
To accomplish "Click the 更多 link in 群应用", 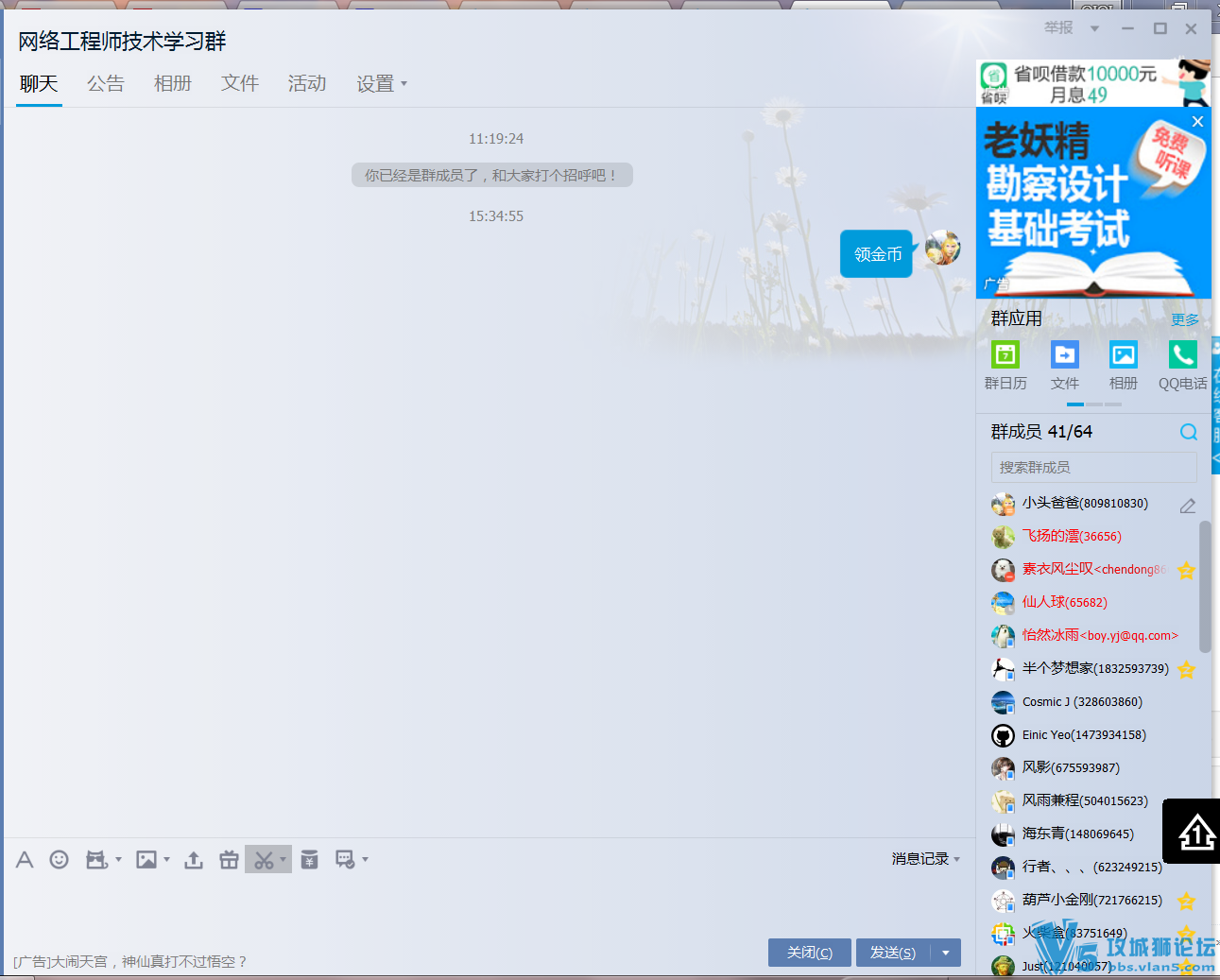I will [x=1184, y=319].
